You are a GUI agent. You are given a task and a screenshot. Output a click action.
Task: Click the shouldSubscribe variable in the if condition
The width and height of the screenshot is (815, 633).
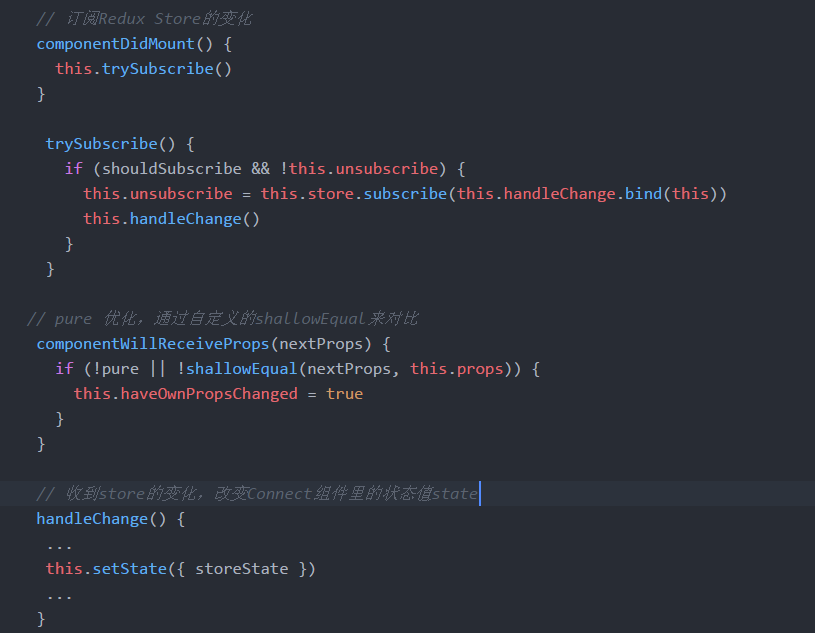(172, 169)
